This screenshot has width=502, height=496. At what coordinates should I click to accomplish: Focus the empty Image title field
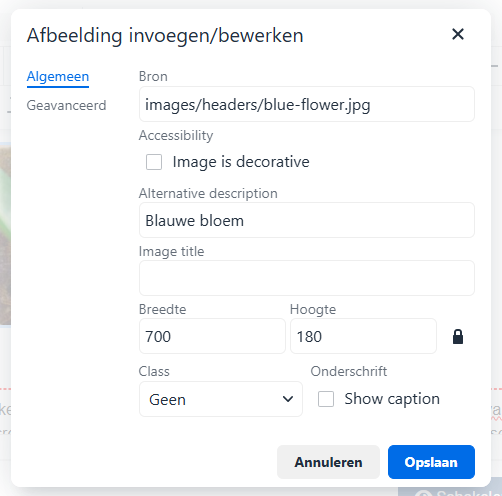(307, 278)
